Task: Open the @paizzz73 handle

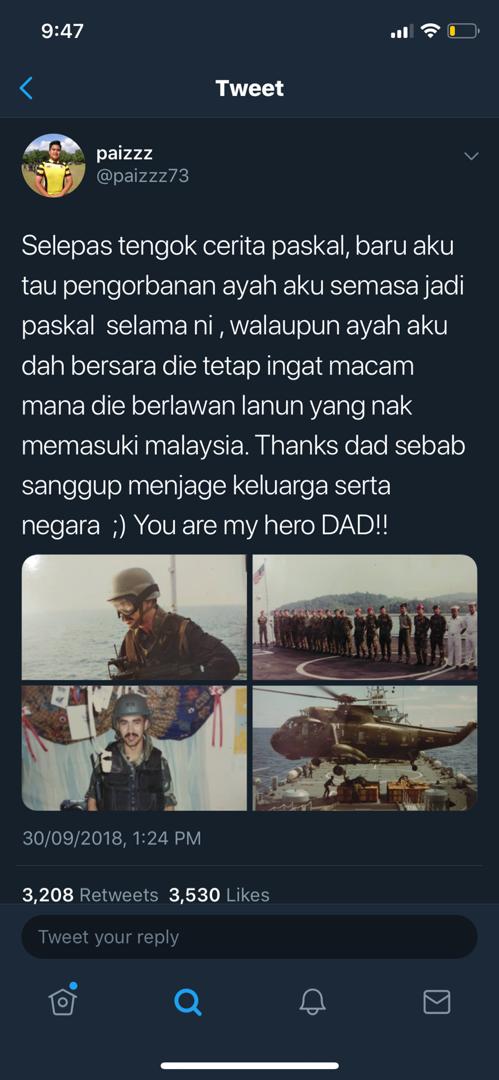Action: click(142, 176)
